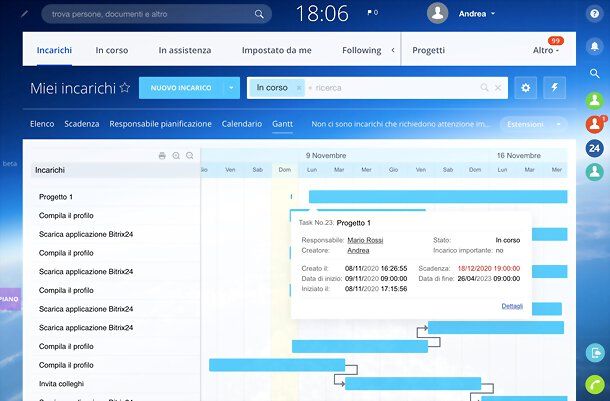Viewport: 610px width, 401px height.
Task: Open the Progetti tab
Action: point(428,50)
